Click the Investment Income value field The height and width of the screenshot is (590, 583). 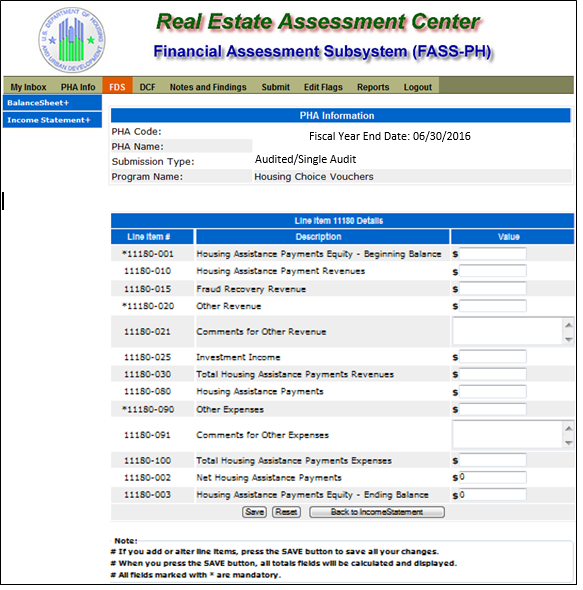(x=493, y=357)
